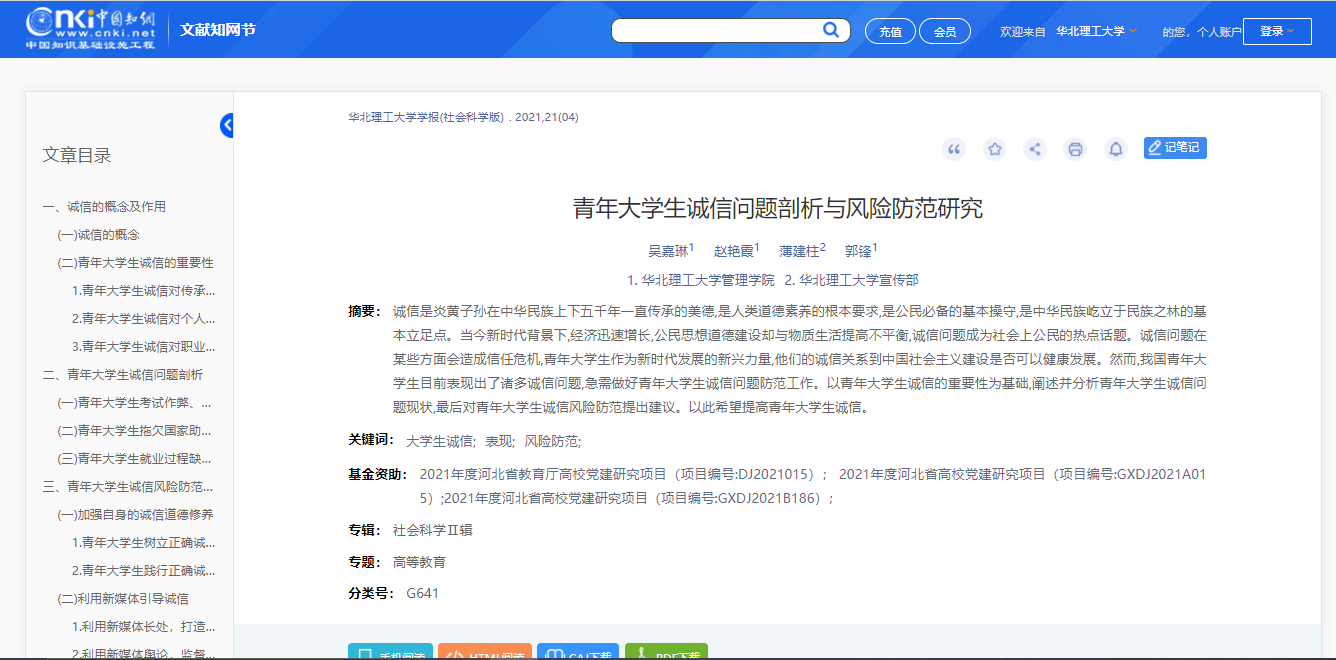
Task: Click the CNKI logo
Action: tap(90, 29)
